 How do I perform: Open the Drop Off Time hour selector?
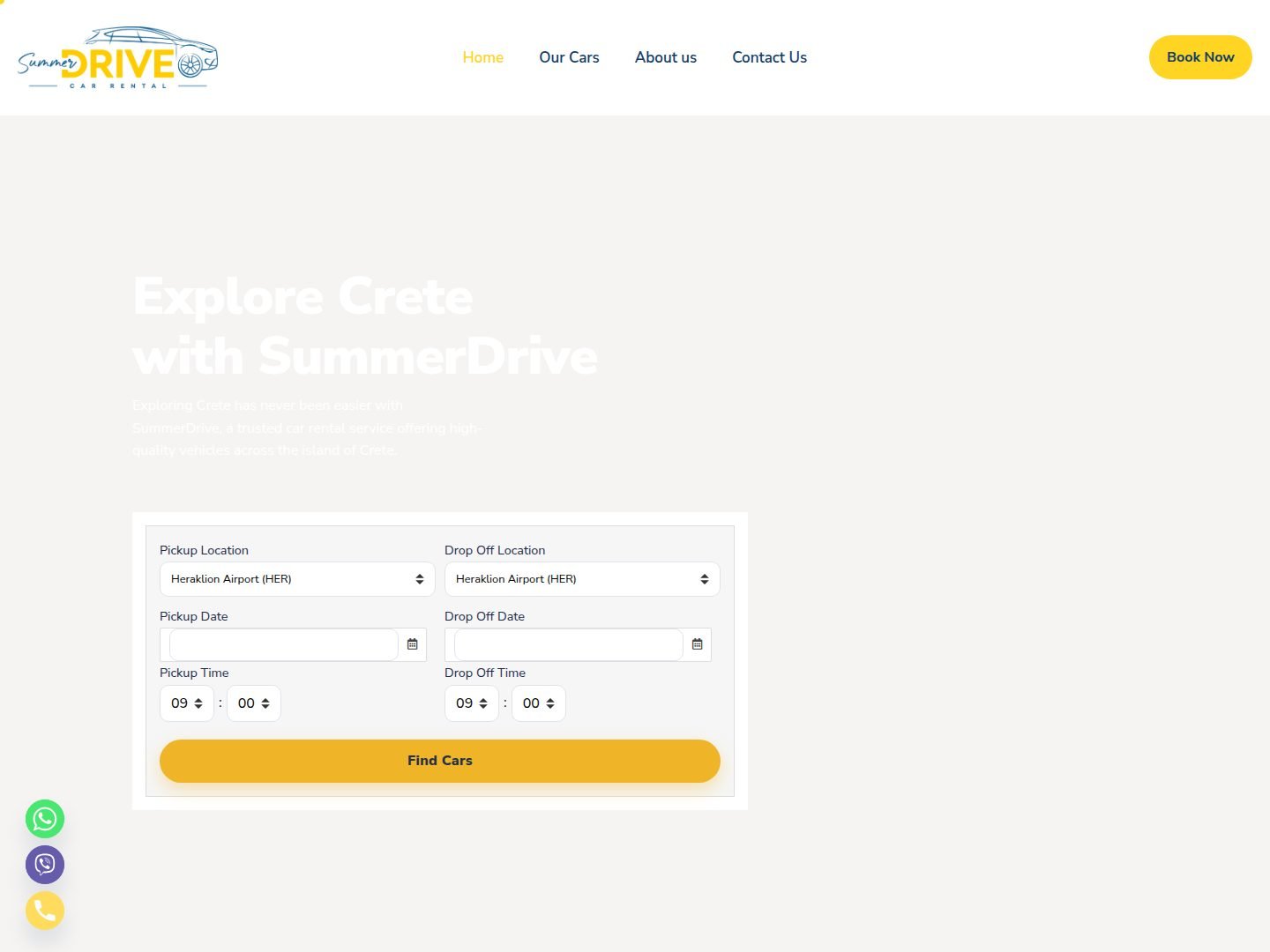(x=472, y=703)
